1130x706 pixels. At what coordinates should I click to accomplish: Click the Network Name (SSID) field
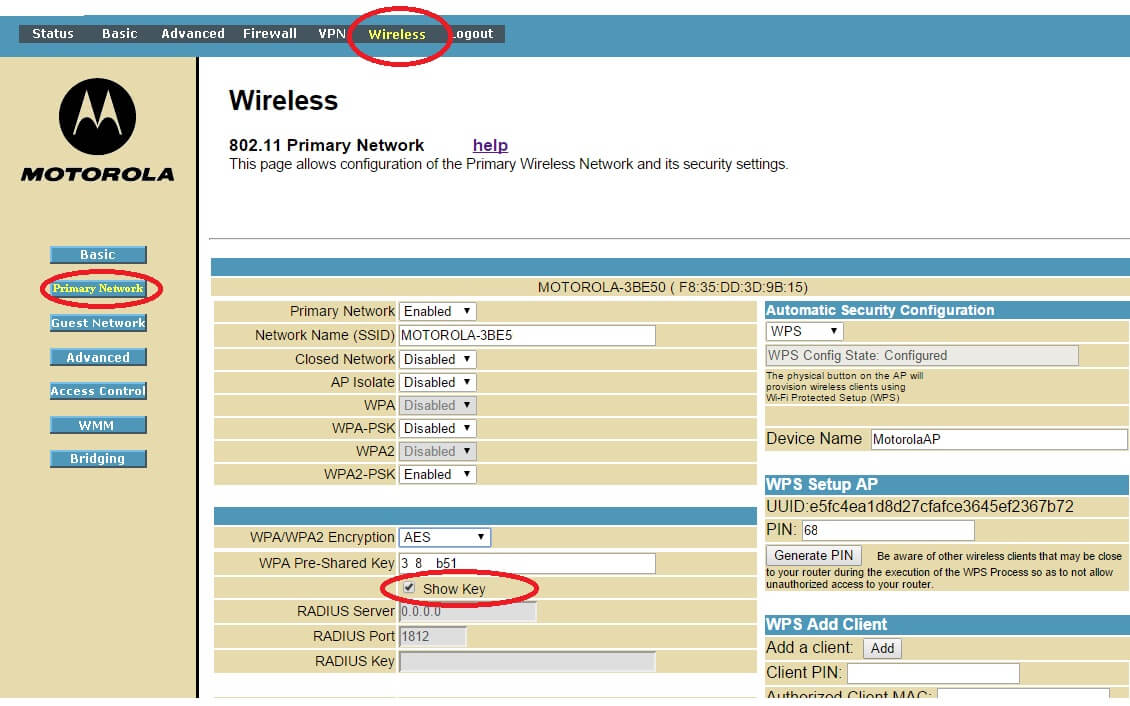pyautogui.click(x=527, y=335)
